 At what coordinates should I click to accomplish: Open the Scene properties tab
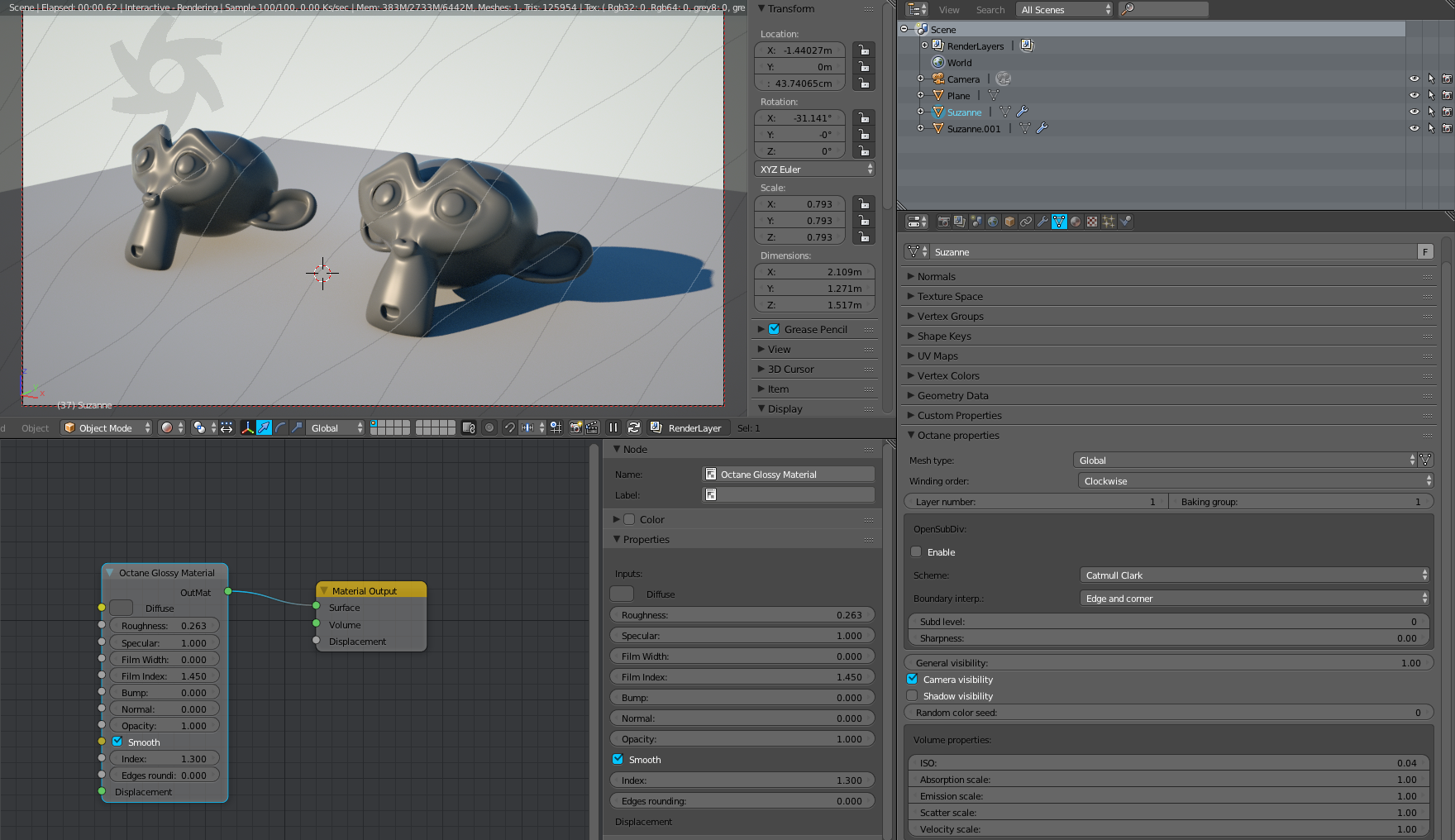click(x=976, y=222)
